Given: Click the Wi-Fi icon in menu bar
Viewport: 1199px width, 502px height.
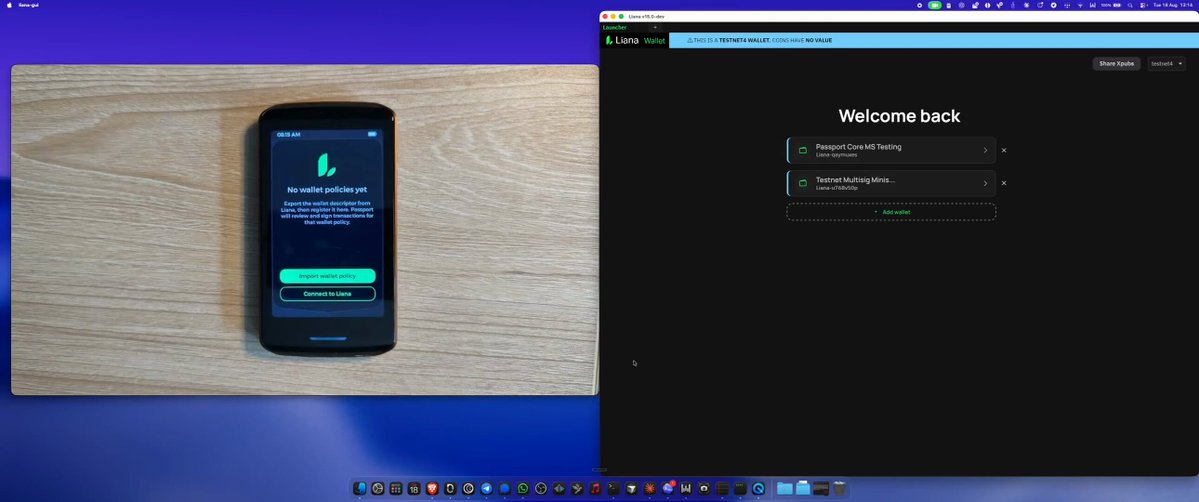Looking at the screenshot, I should click(x=1080, y=5).
